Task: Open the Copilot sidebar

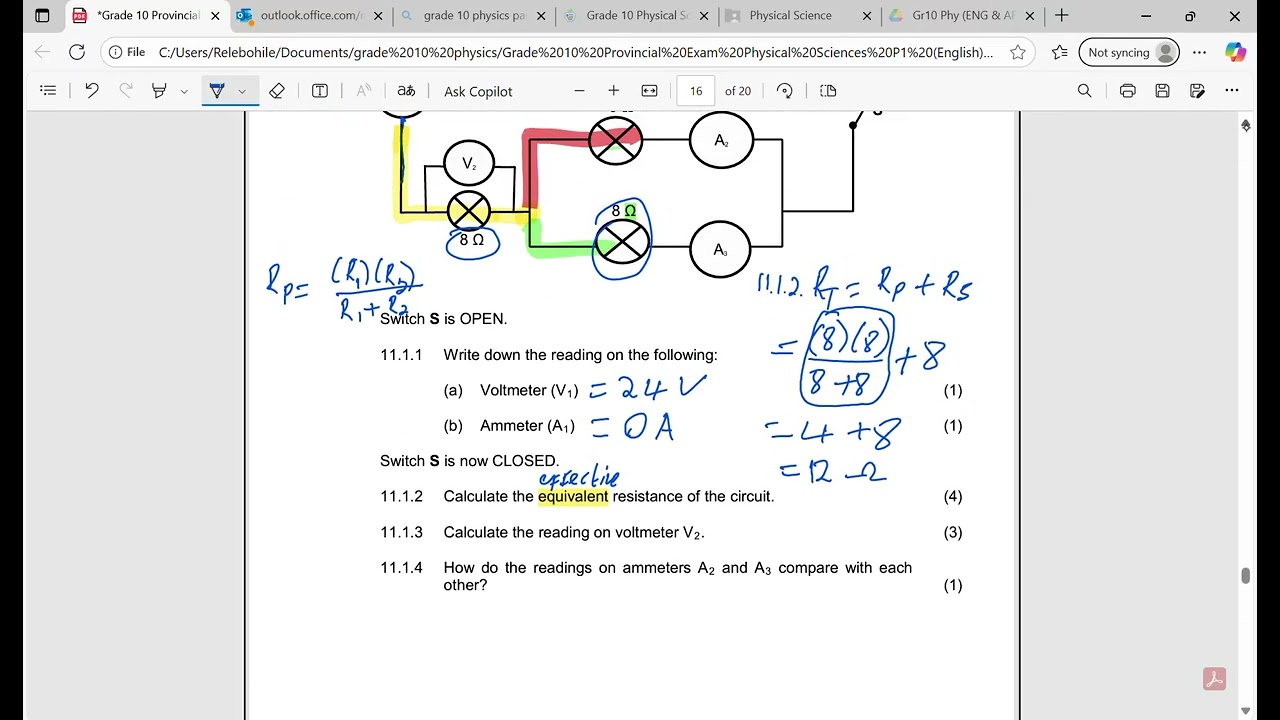Action: tap(1237, 52)
